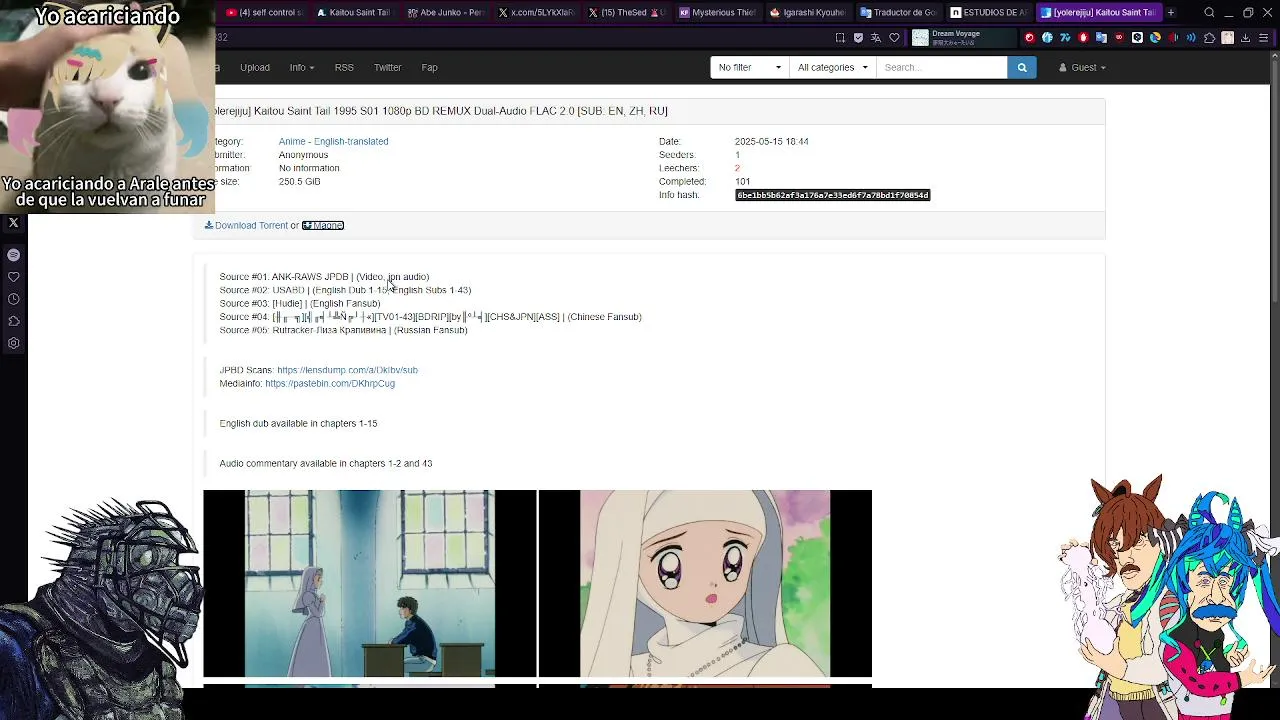The height and width of the screenshot is (720, 1280).
Task: Open the lensdump JPBD scans link
Action: click(x=347, y=370)
